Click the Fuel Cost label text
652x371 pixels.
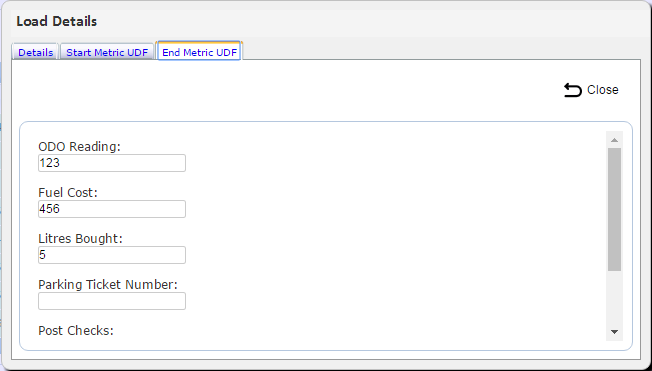click(x=68, y=193)
